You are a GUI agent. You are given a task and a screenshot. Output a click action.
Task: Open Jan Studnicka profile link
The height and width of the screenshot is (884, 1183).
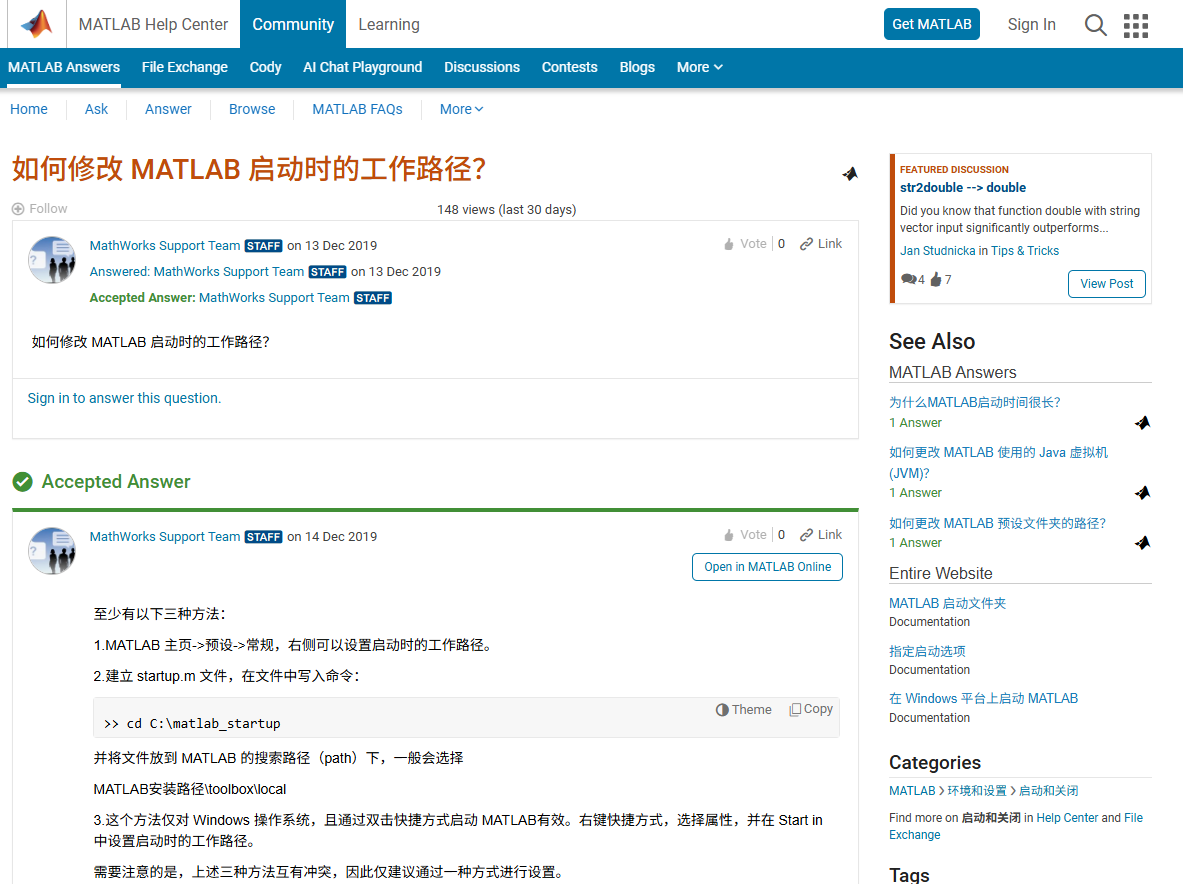tap(938, 251)
